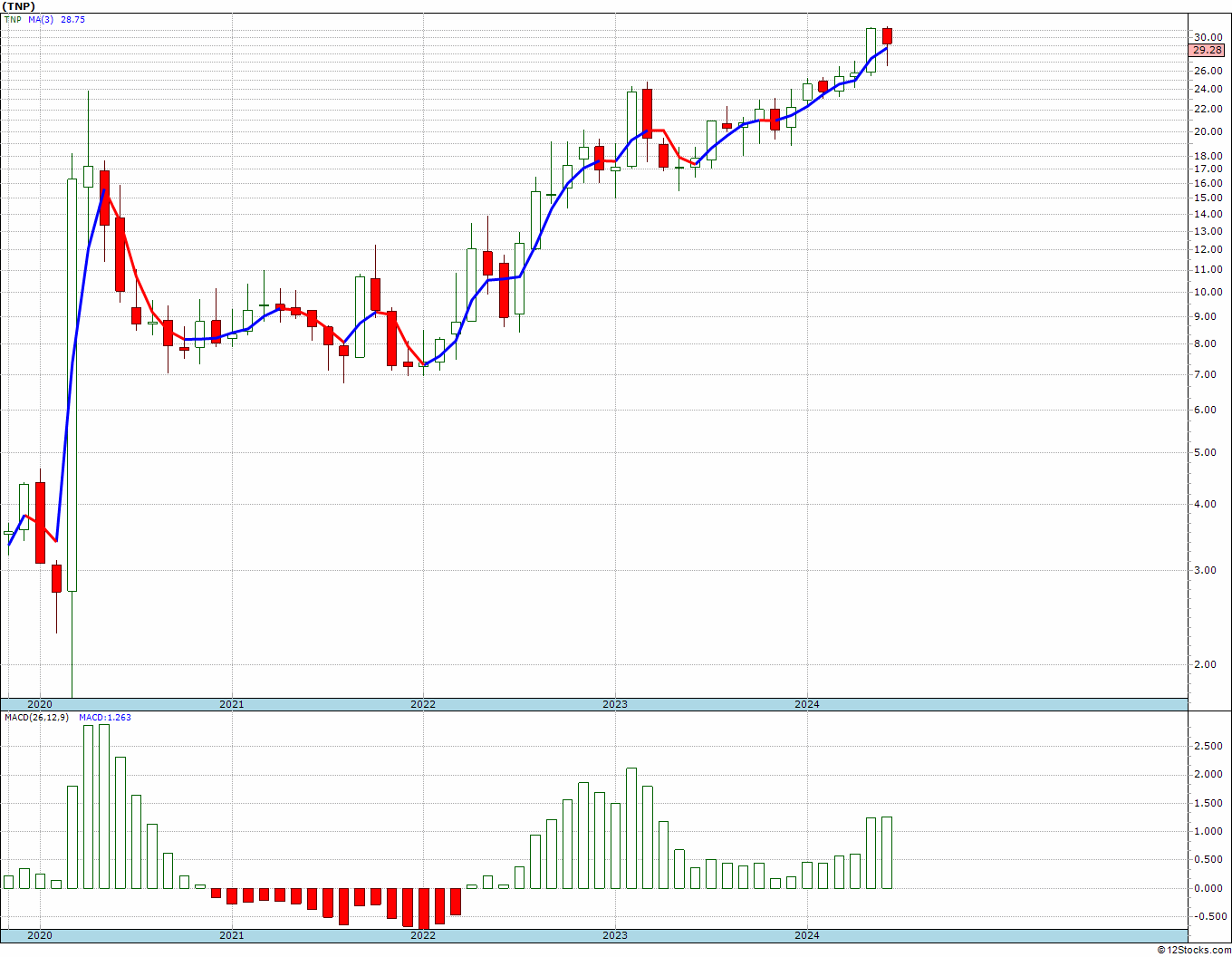This screenshot has height=957, width=1232.
Task: Click the latest red candlestick near 30
Action: [887, 36]
